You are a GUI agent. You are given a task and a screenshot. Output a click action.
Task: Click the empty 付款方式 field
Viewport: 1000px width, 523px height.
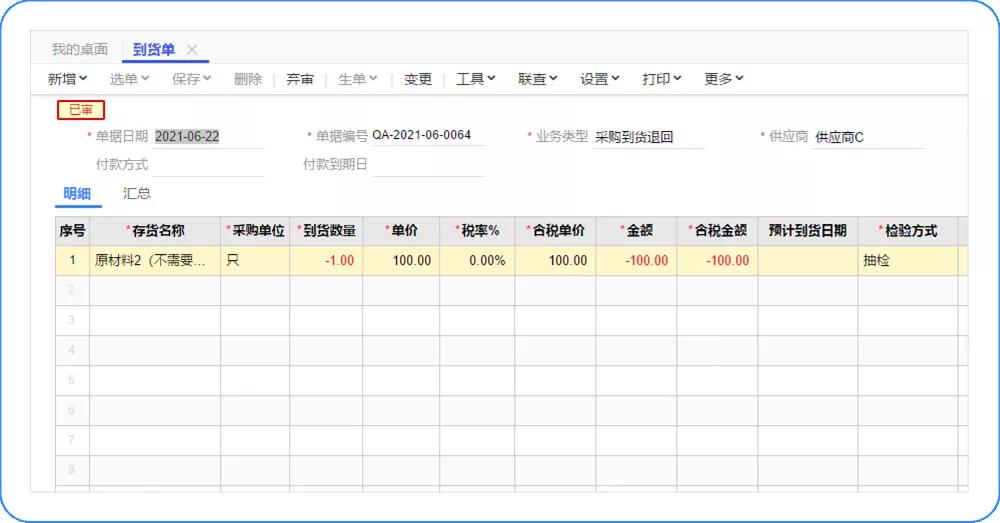[208, 165]
